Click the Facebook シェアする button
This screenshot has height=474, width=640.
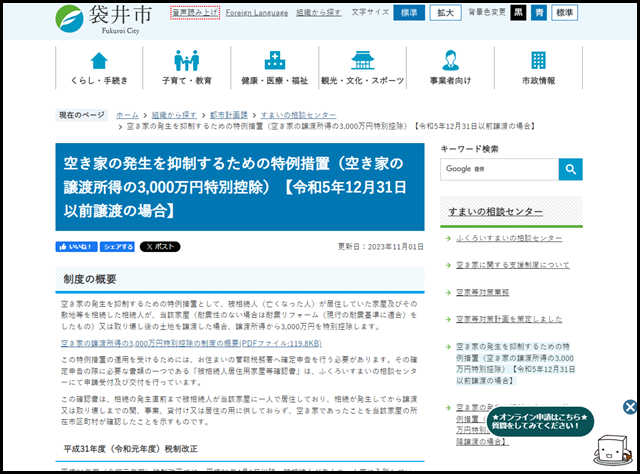pyautogui.click(x=117, y=247)
